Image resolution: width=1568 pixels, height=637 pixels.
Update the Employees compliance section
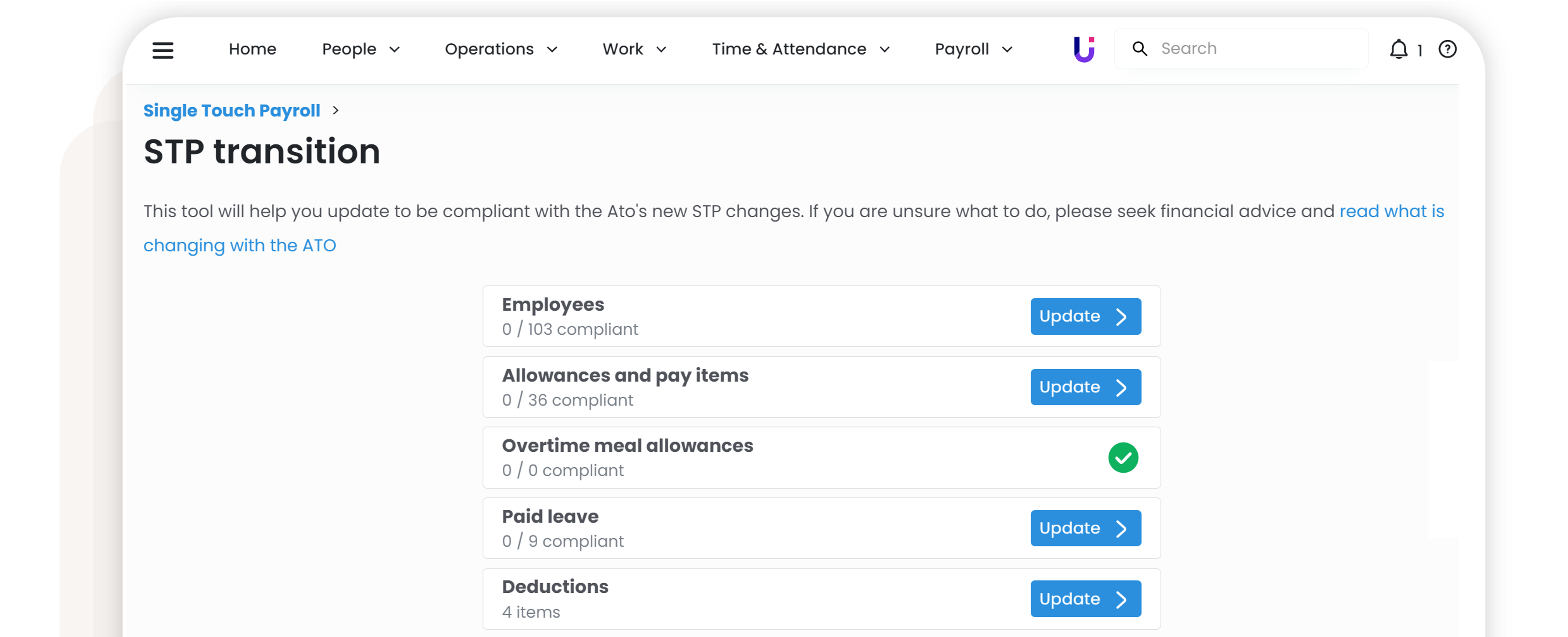[x=1085, y=316]
